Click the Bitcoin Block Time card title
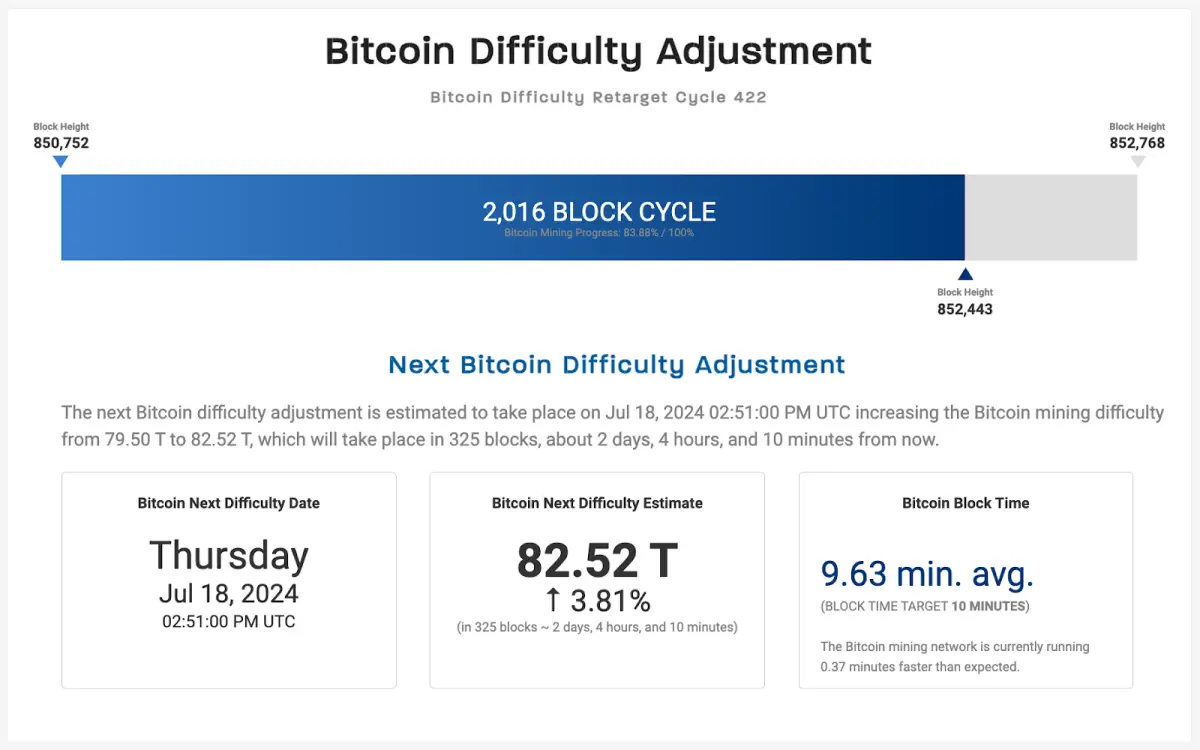 [965, 503]
